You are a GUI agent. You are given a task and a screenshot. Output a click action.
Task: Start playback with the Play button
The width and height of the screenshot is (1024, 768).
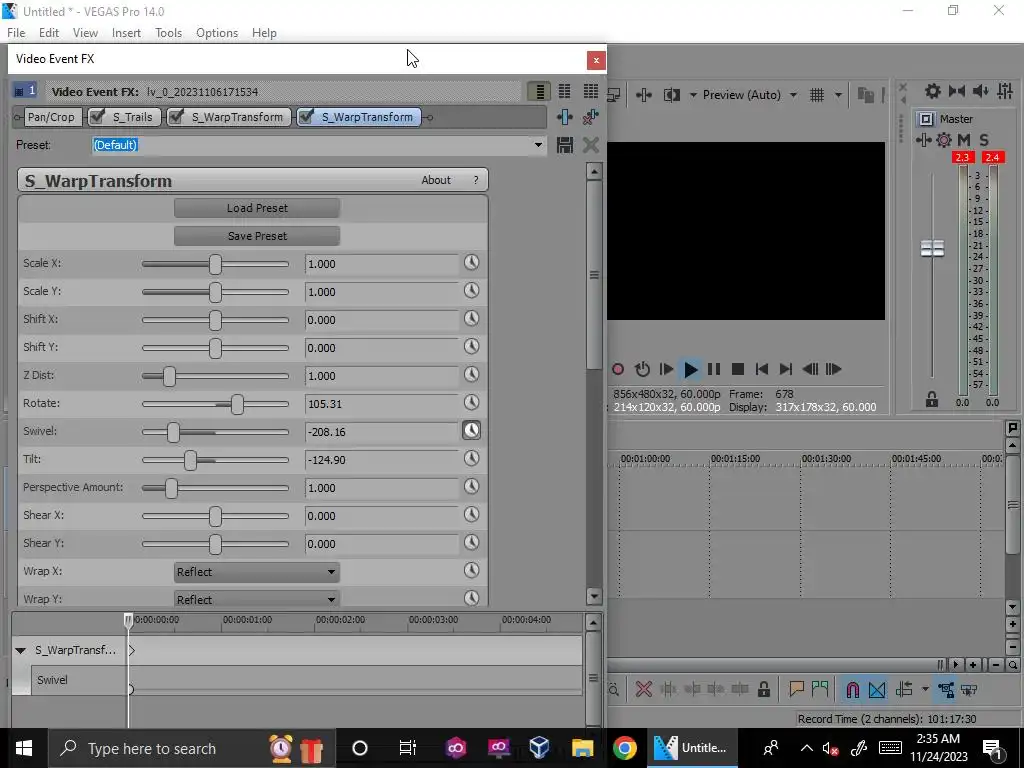tap(690, 369)
